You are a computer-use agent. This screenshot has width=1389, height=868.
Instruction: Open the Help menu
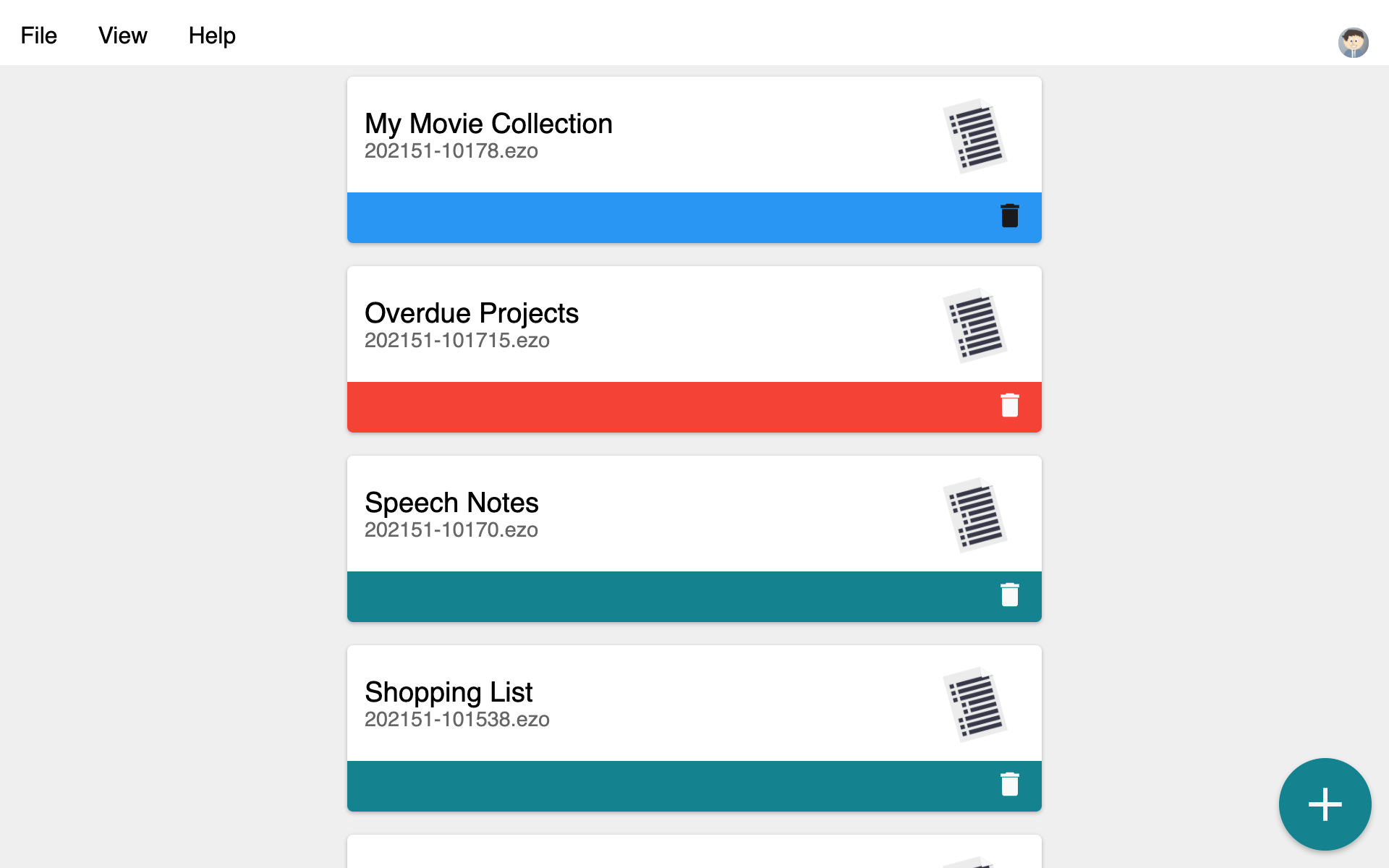pos(212,35)
